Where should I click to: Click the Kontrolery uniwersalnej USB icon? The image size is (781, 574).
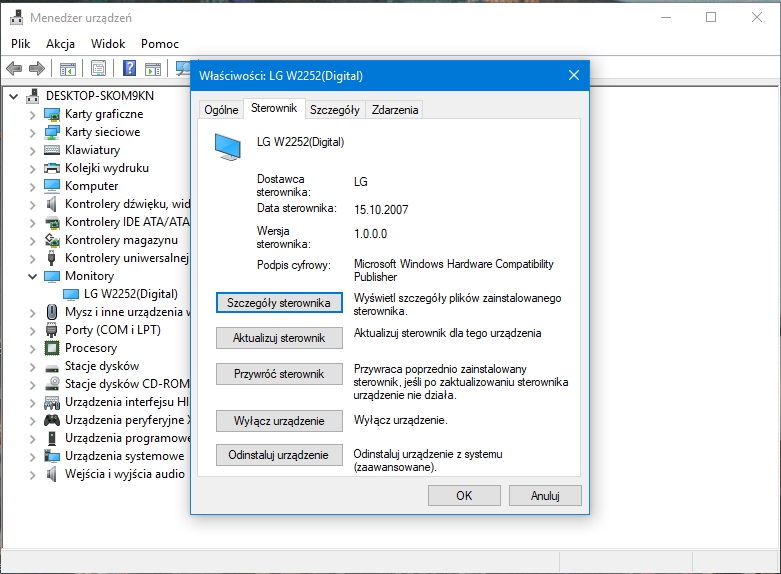(x=52, y=258)
